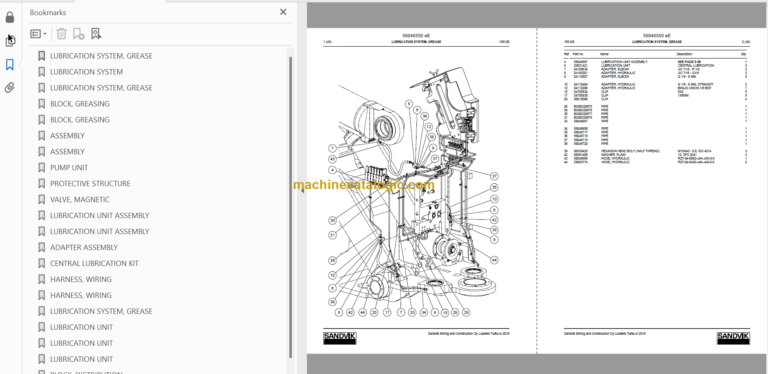Go to the PROTECTIVE STRUCTURE bookmark
The height and width of the screenshot is (374, 768).
tap(90, 184)
